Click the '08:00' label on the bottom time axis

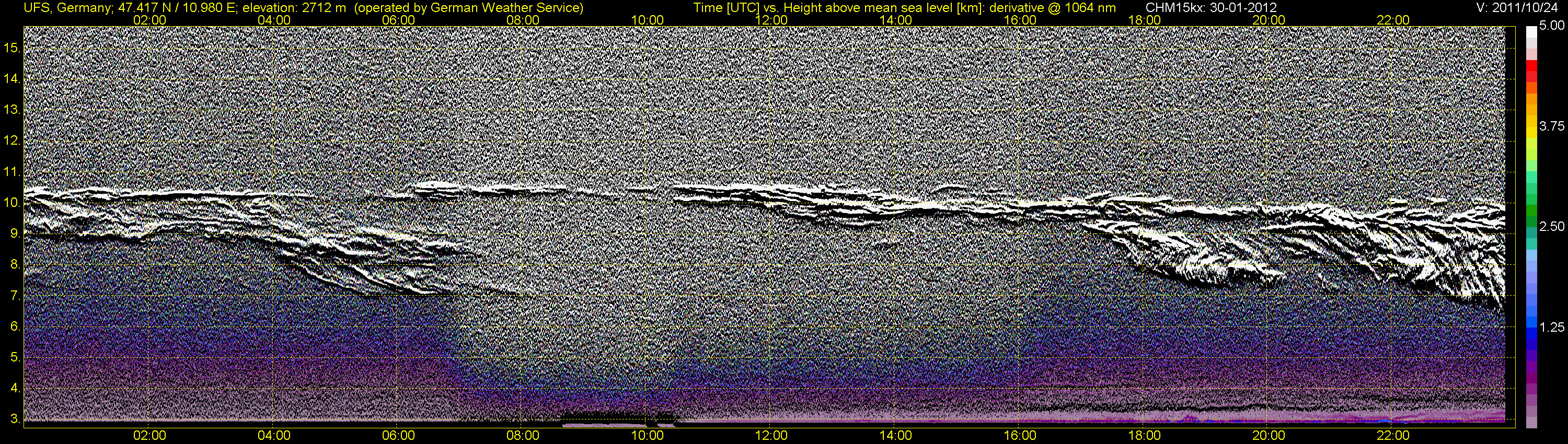coord(523,436)
